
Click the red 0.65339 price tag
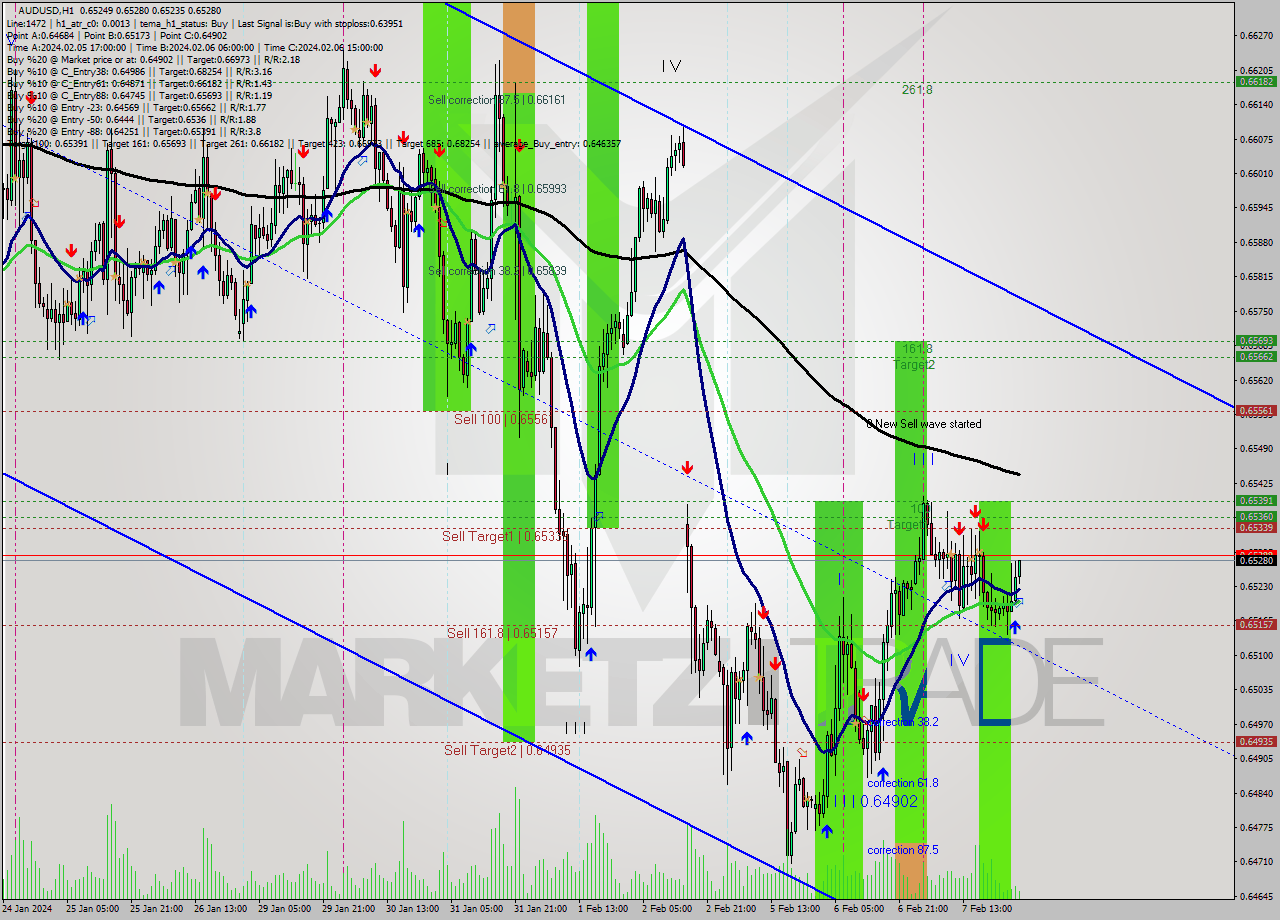click(1255, 527)
